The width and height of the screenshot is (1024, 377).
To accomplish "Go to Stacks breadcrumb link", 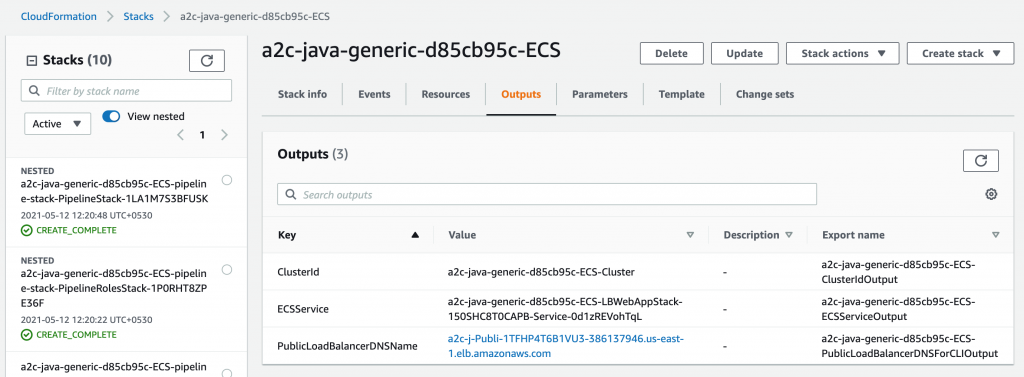I will (x=138, y=16).
